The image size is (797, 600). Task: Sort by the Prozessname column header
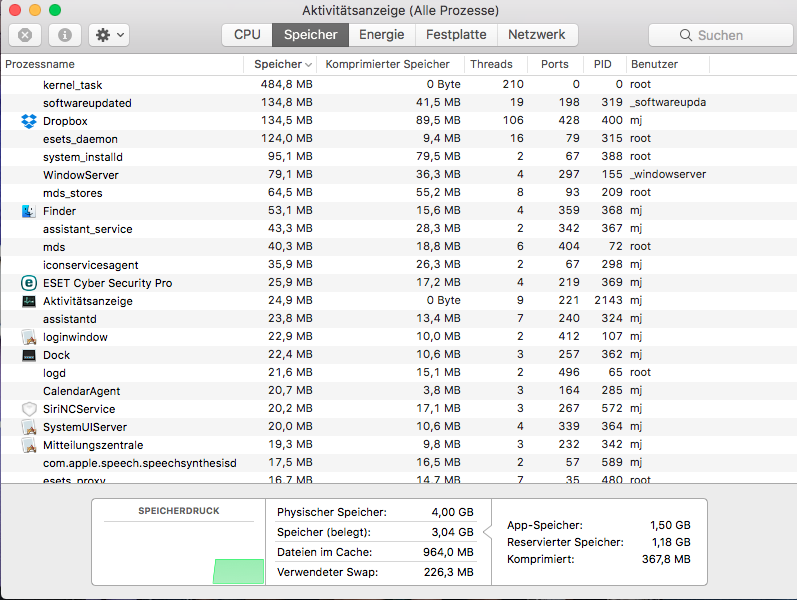(x=122, y=64)
